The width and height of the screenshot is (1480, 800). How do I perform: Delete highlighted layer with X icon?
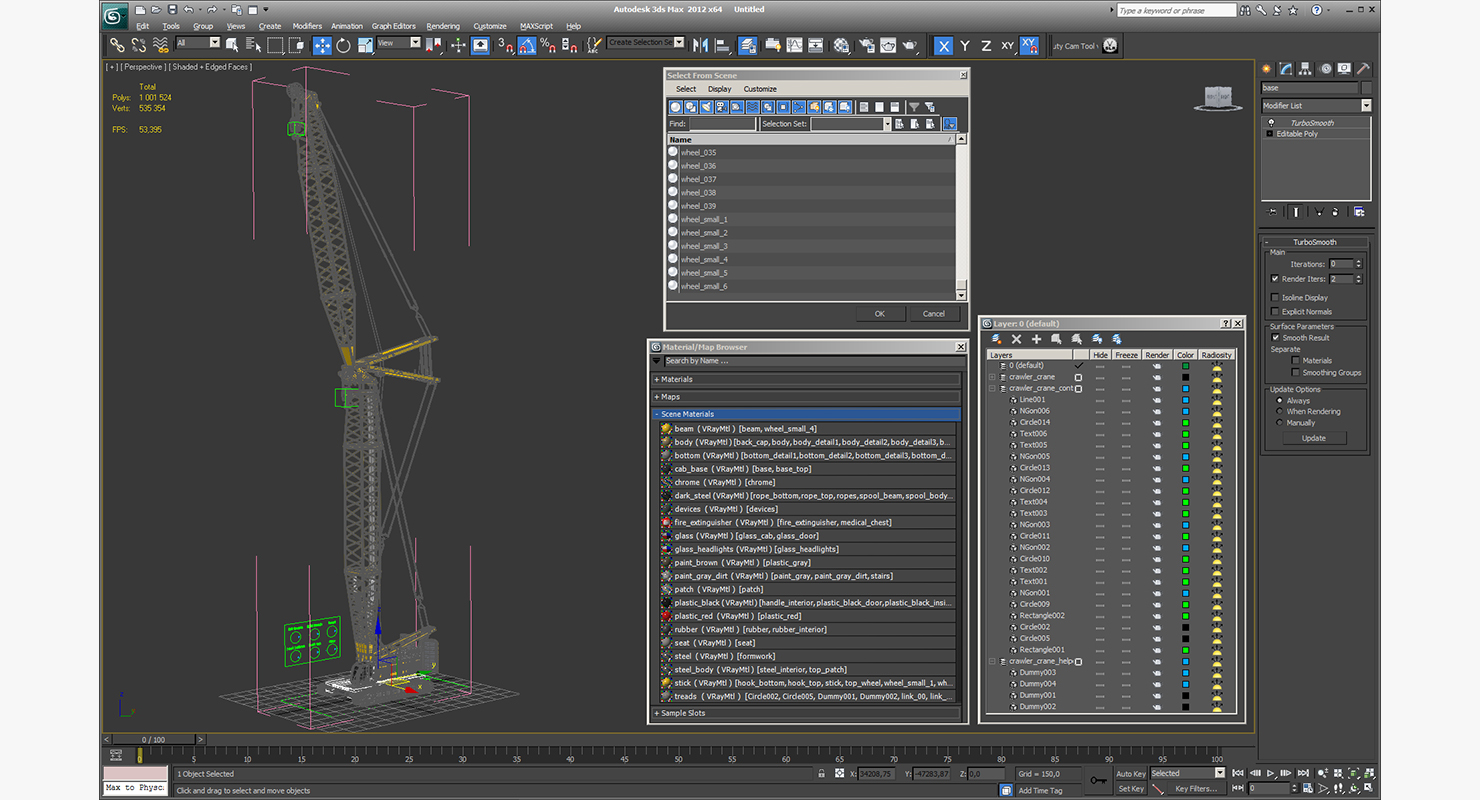coord(1016,340)
